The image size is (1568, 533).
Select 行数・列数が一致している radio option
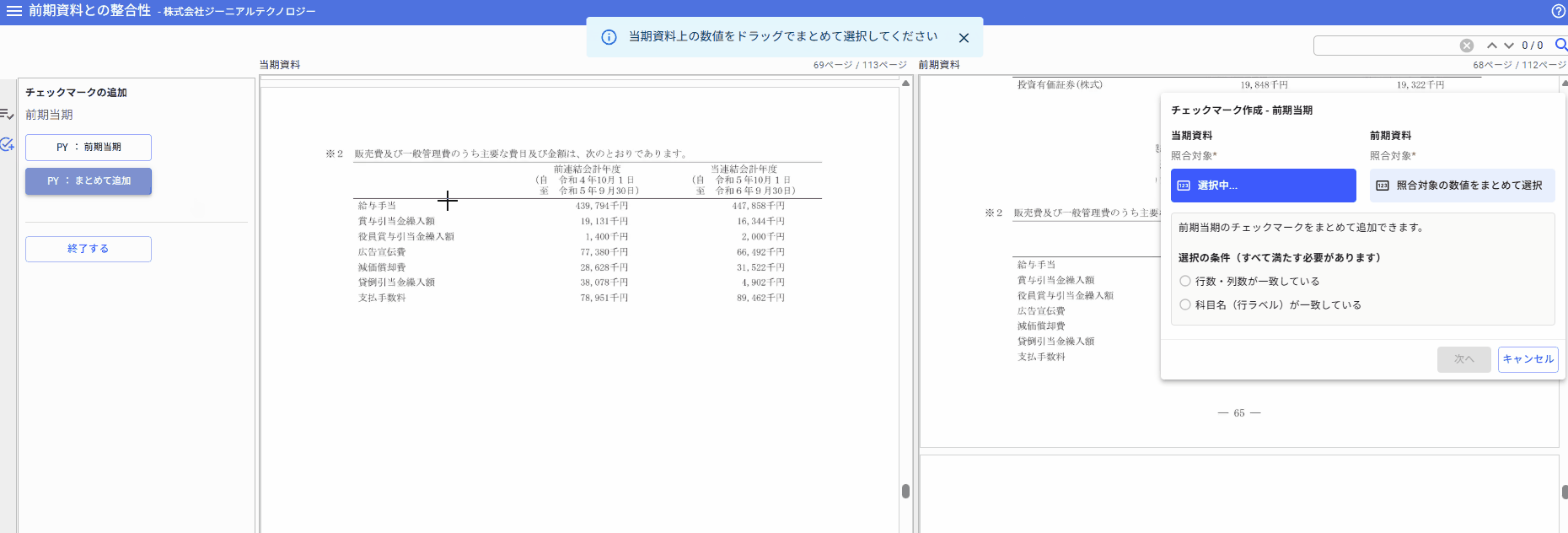1185,281
